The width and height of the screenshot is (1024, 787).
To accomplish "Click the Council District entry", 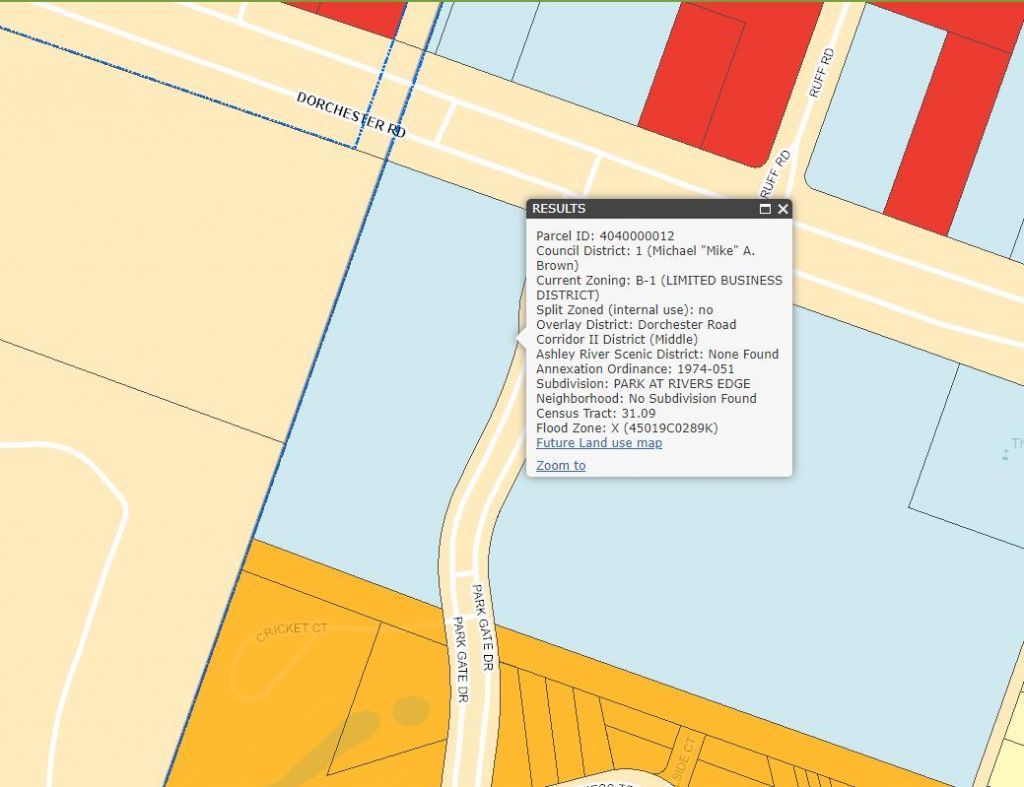I will [645, 251].
